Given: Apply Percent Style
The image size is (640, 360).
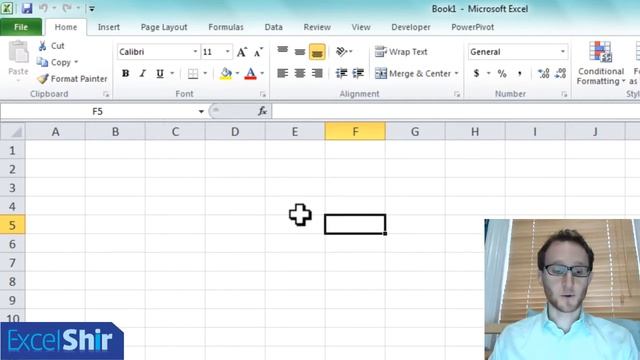Looking at the screenshot, I should [x=502, y=73].
